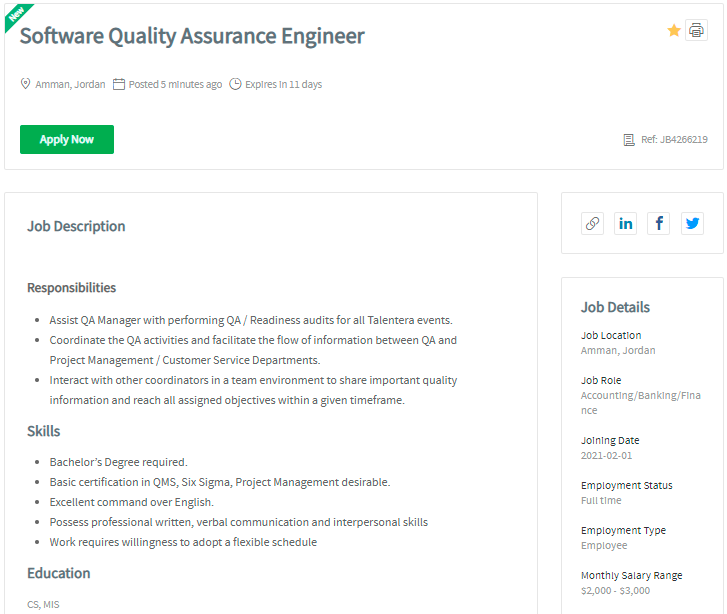
Task: Click the Job Description heading
Action: pyautogui.click(x=76, y=226)
